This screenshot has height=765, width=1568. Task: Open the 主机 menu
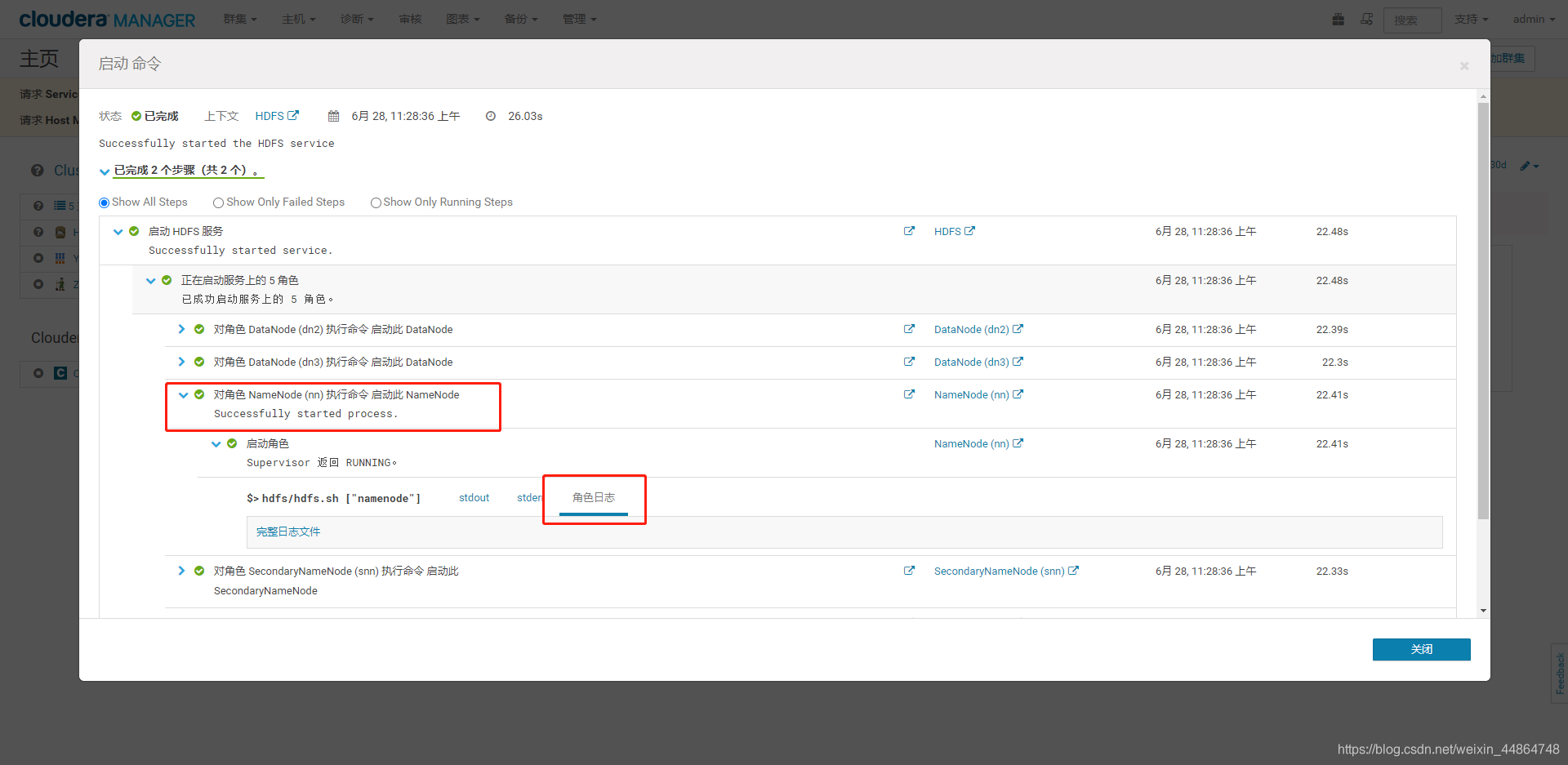point(298,19)
